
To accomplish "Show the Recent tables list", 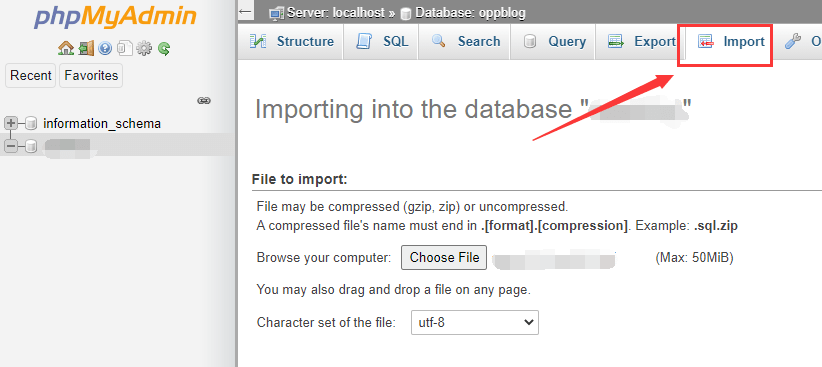I will (31, 75).
